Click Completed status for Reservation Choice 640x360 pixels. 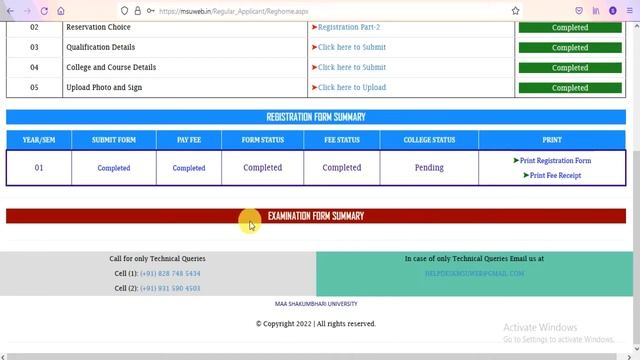[x=570, y=27]
